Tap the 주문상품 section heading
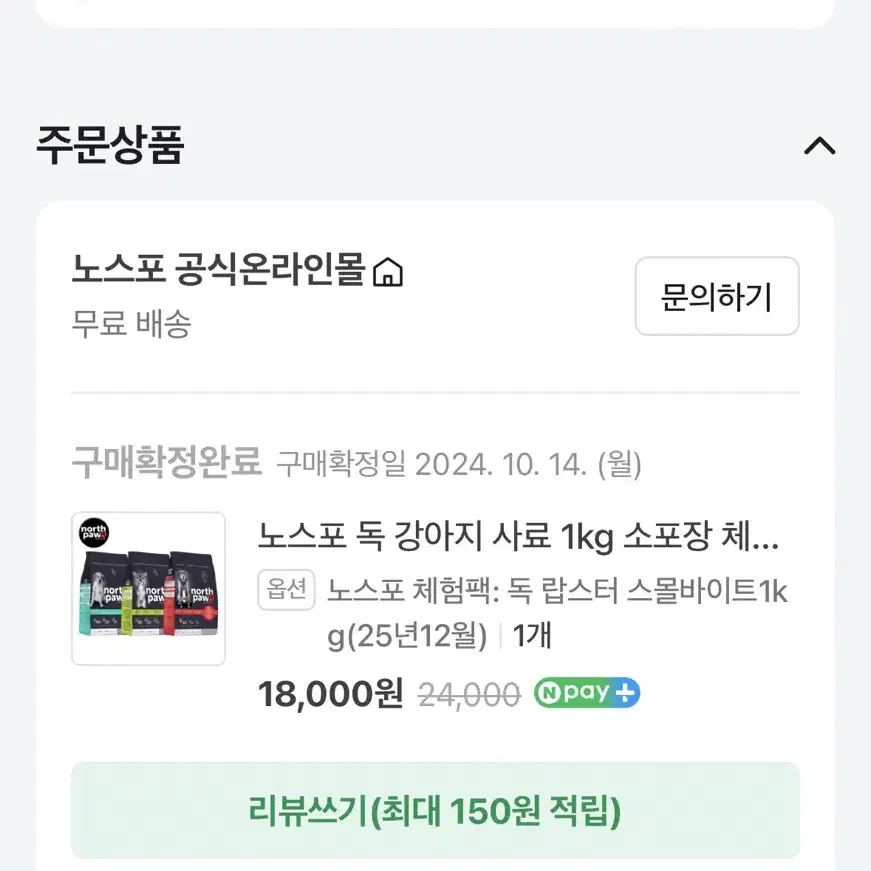Image resolution: width=871 pixels, height=871 pixels. pyautogui.click(x=110, y=146)
